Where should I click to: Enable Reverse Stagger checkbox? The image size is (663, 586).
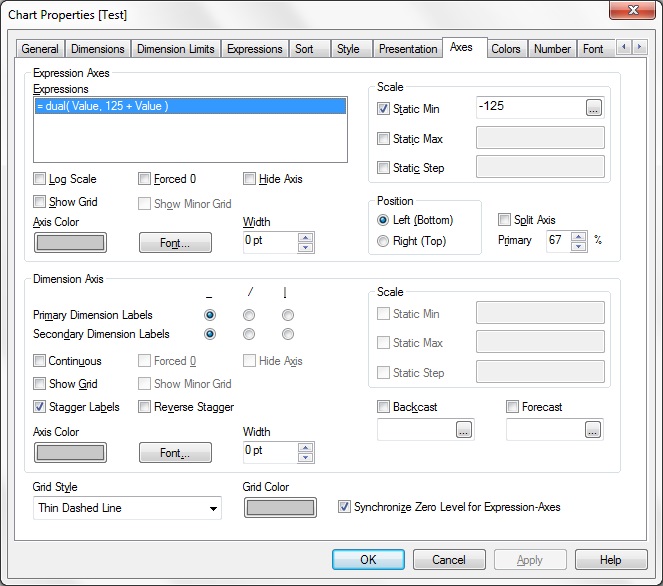pos(144,407)
